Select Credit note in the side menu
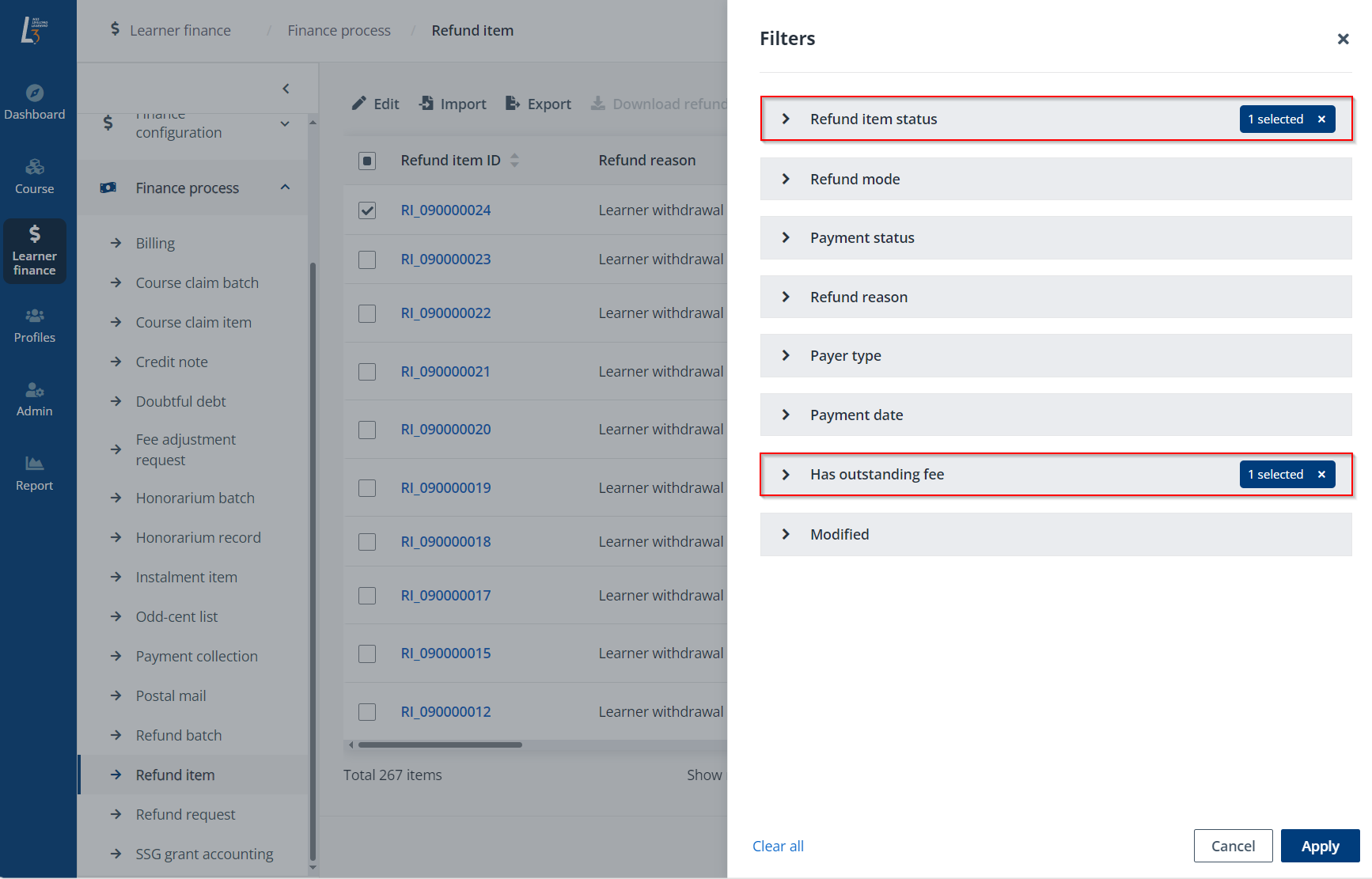Image resolution: width=1372 pixels, height=879 pixels. click(172, 362)
